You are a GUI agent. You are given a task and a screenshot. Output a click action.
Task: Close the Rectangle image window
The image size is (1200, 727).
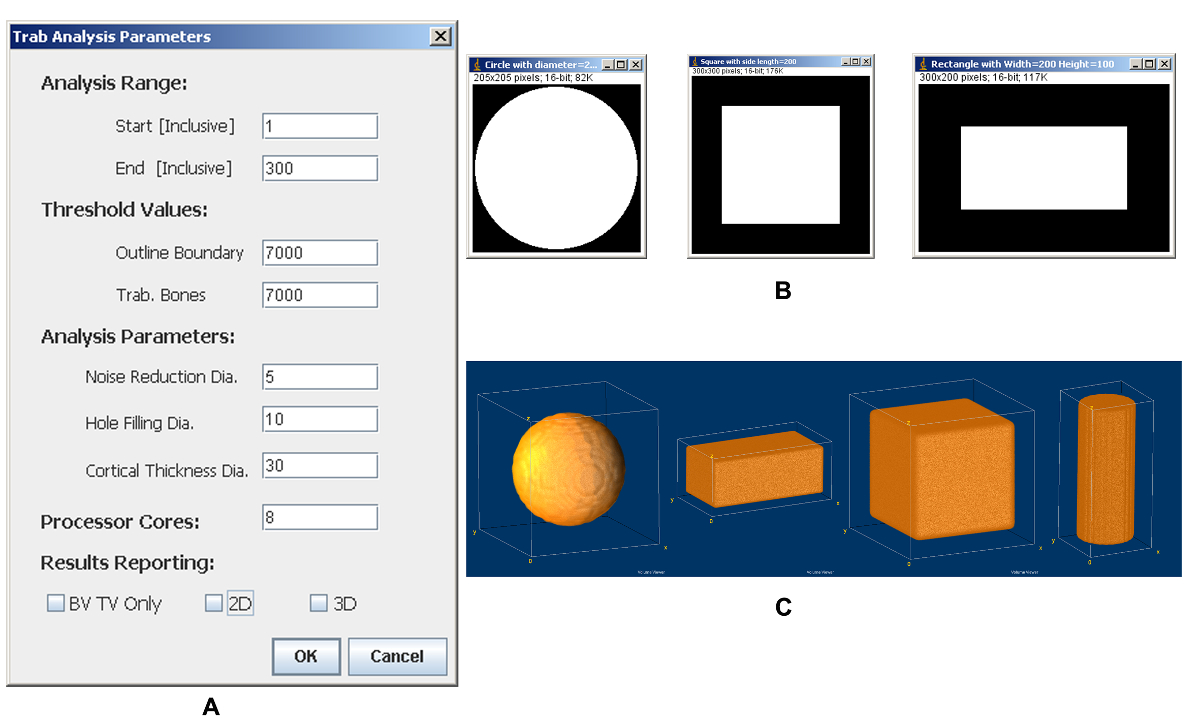[x=1164, y=63]
